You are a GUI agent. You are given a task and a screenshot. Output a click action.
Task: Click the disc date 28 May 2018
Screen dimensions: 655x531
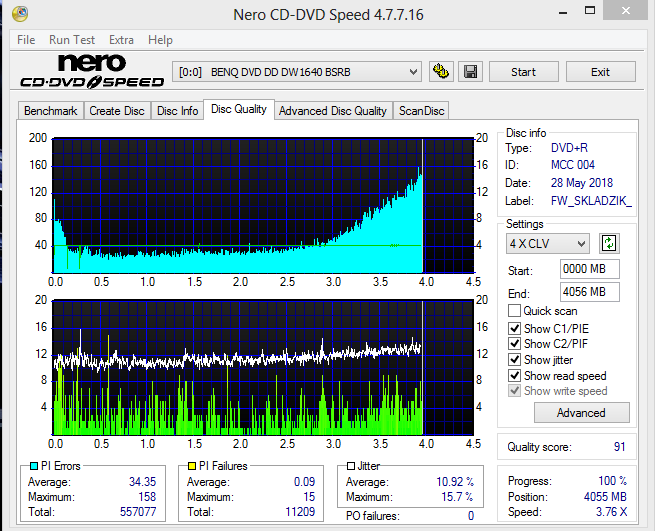point(581,183)
